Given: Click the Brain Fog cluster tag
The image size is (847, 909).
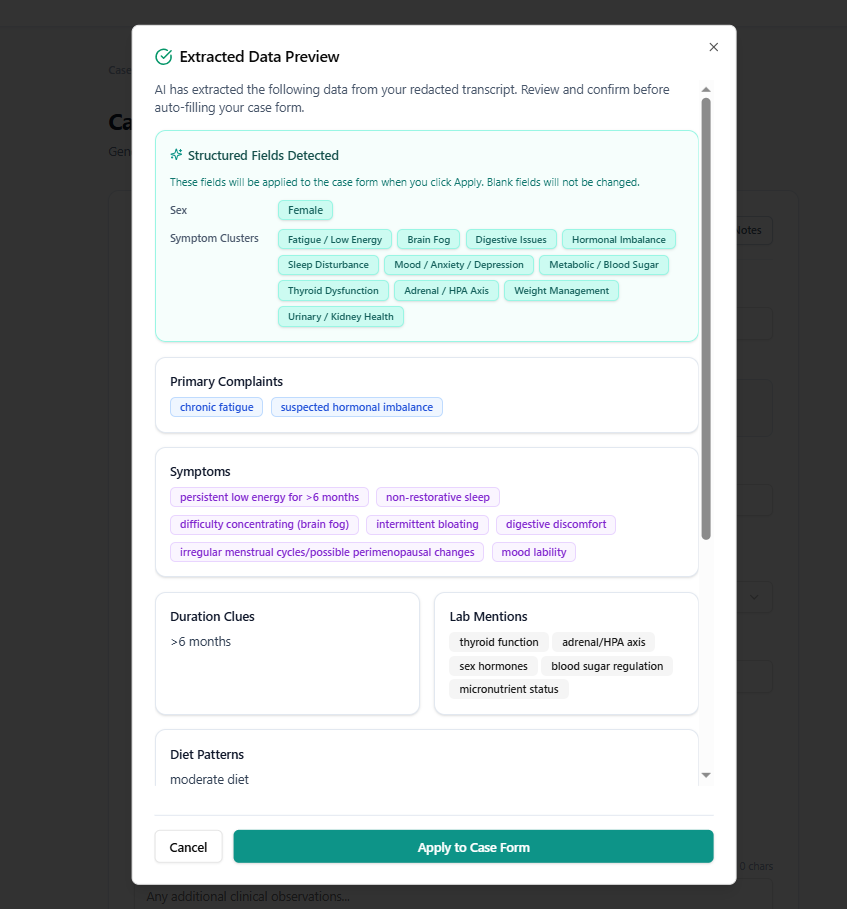Looking at the screenshot, I should 428,239.
